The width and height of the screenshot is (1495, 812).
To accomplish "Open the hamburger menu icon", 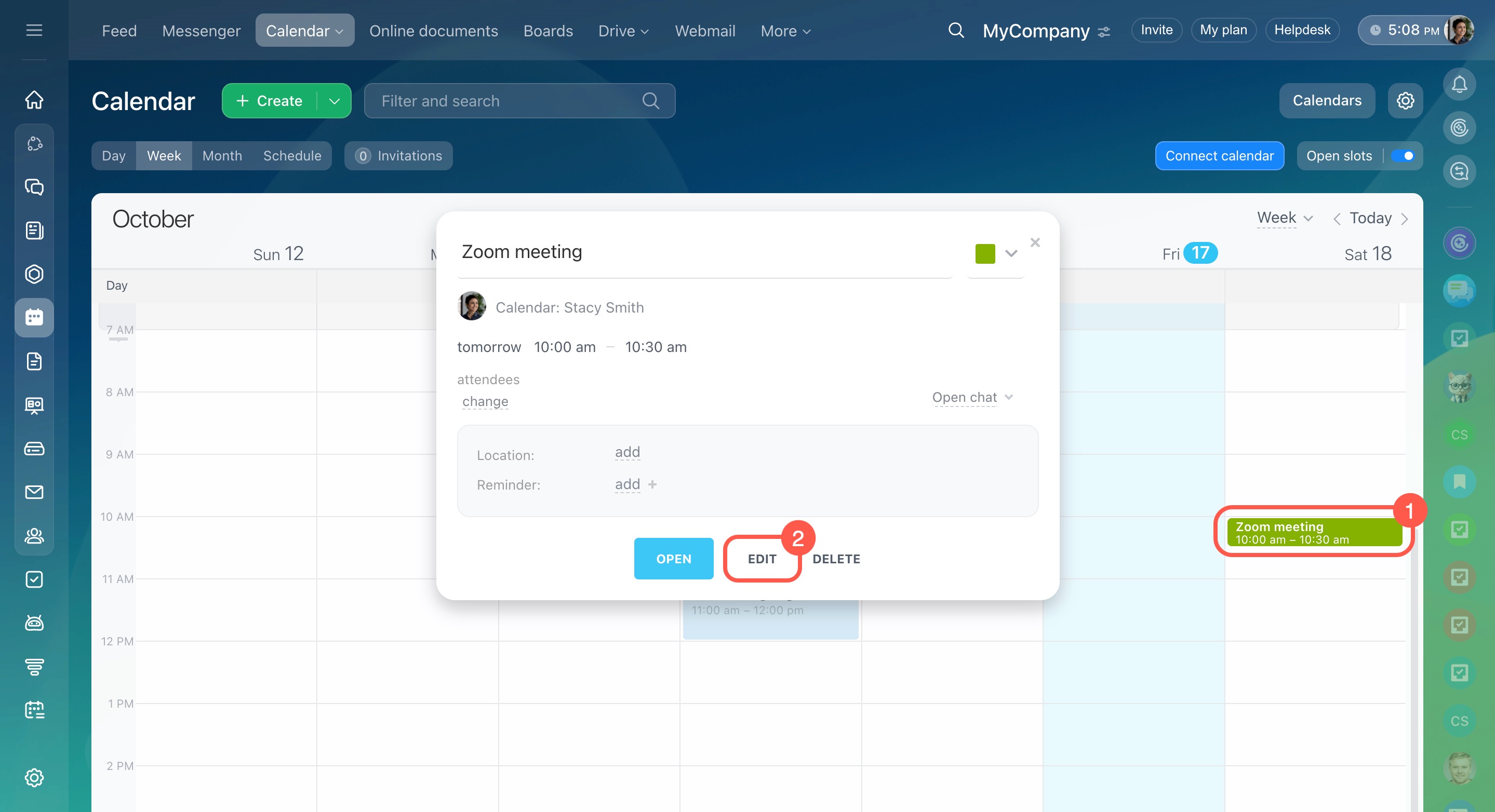I will click(x=34, y=30).
